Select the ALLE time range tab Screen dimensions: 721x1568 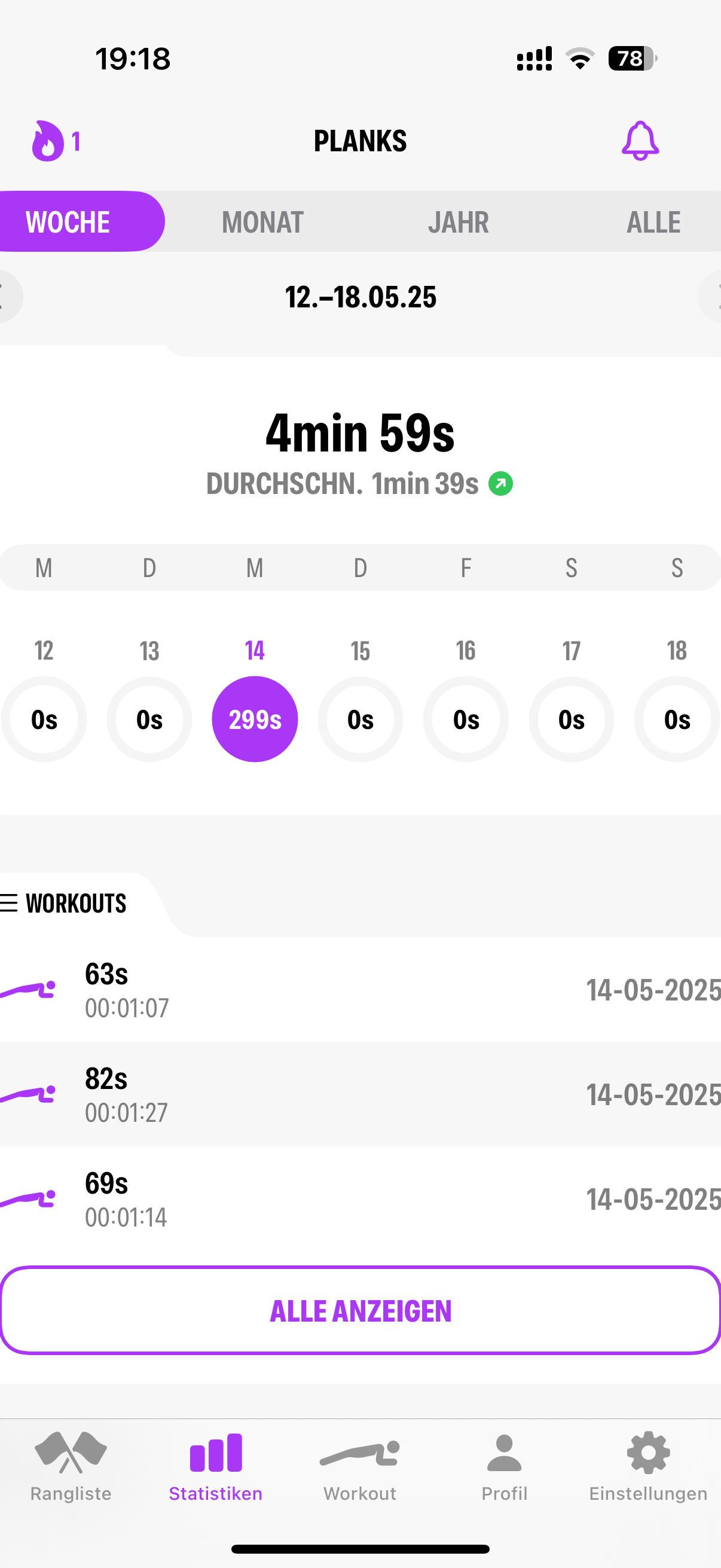(x=653, y=222)
